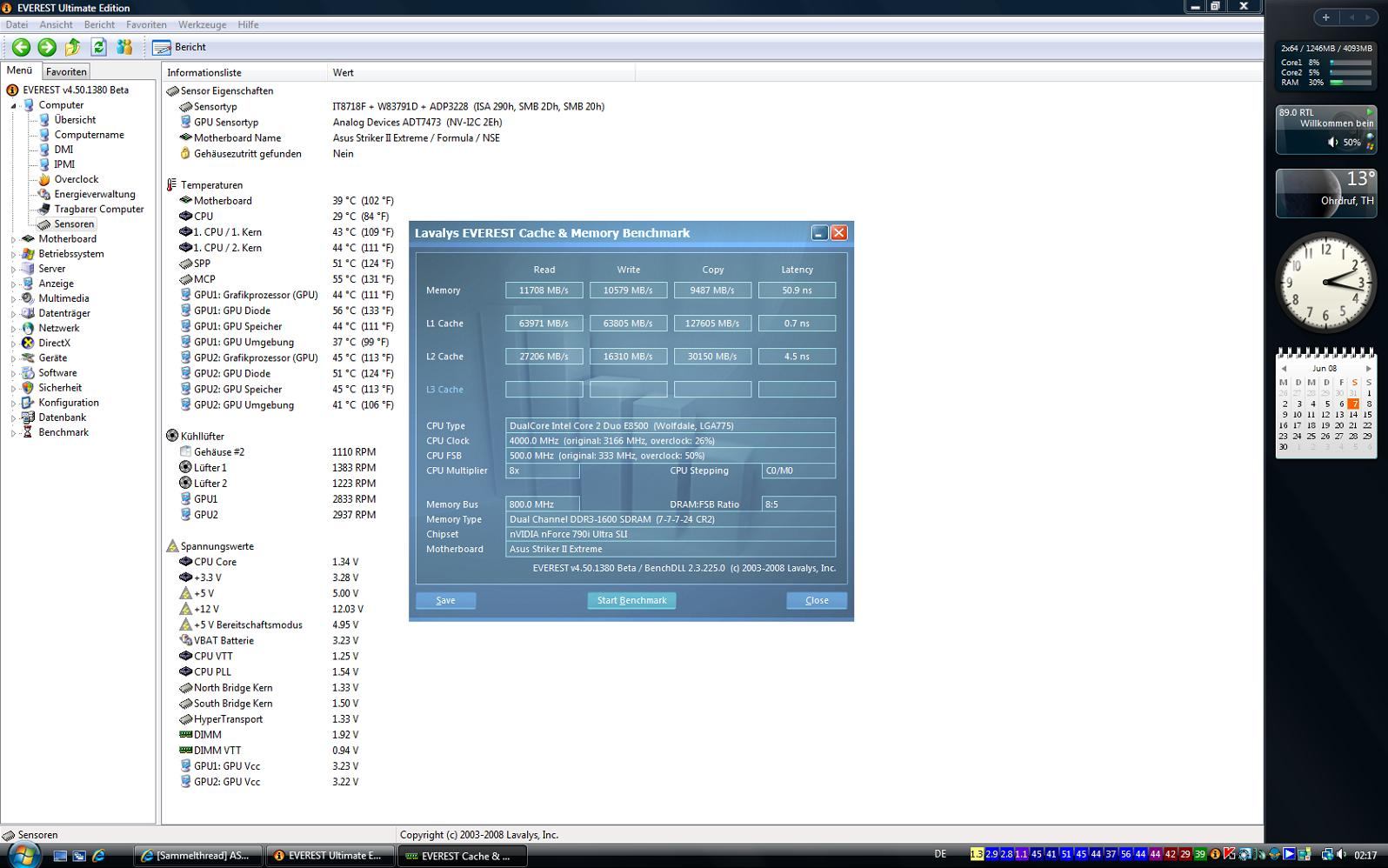Viewport: 1388px width, 868px height.
Task: Open the Sammelthread taskbar window
Action: pyautogui.click(x=198, y=856)
